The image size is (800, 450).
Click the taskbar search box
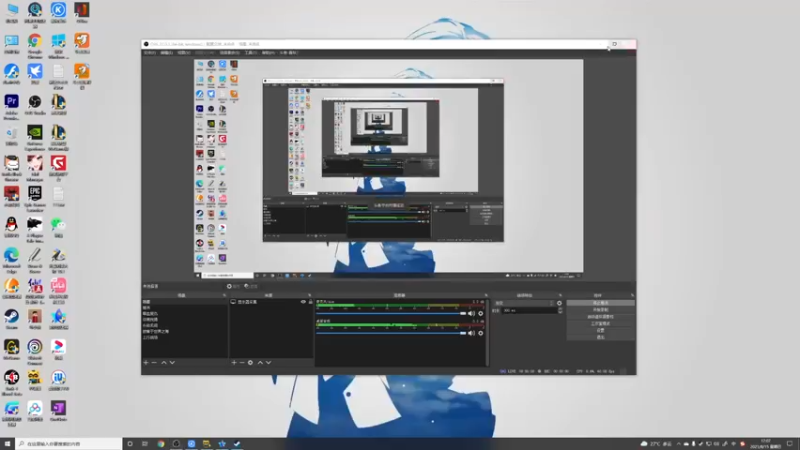coord(69,444)
